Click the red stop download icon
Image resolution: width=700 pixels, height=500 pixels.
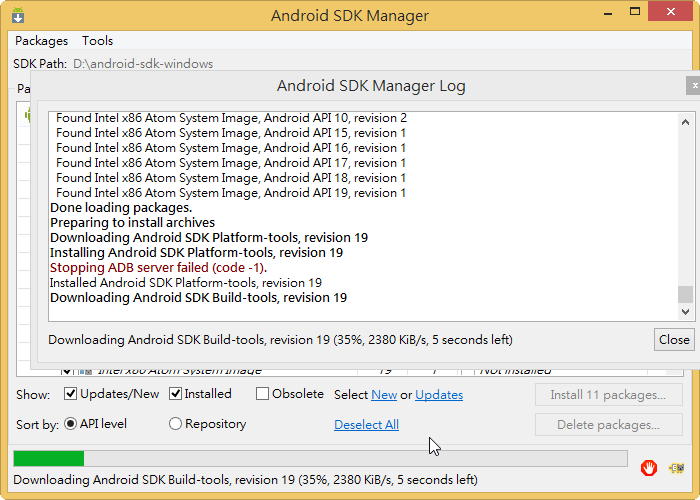coord(649,468)
